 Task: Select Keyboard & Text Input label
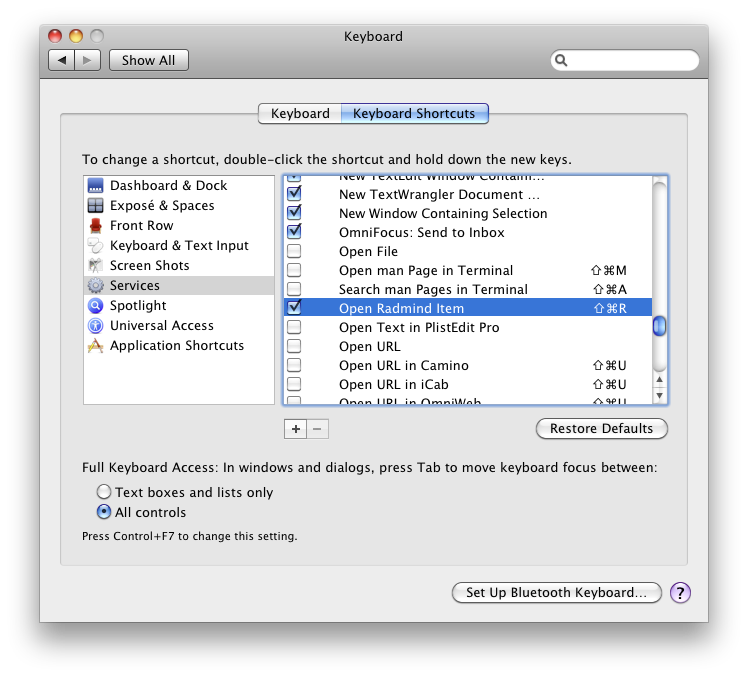[x=179, y=246]
